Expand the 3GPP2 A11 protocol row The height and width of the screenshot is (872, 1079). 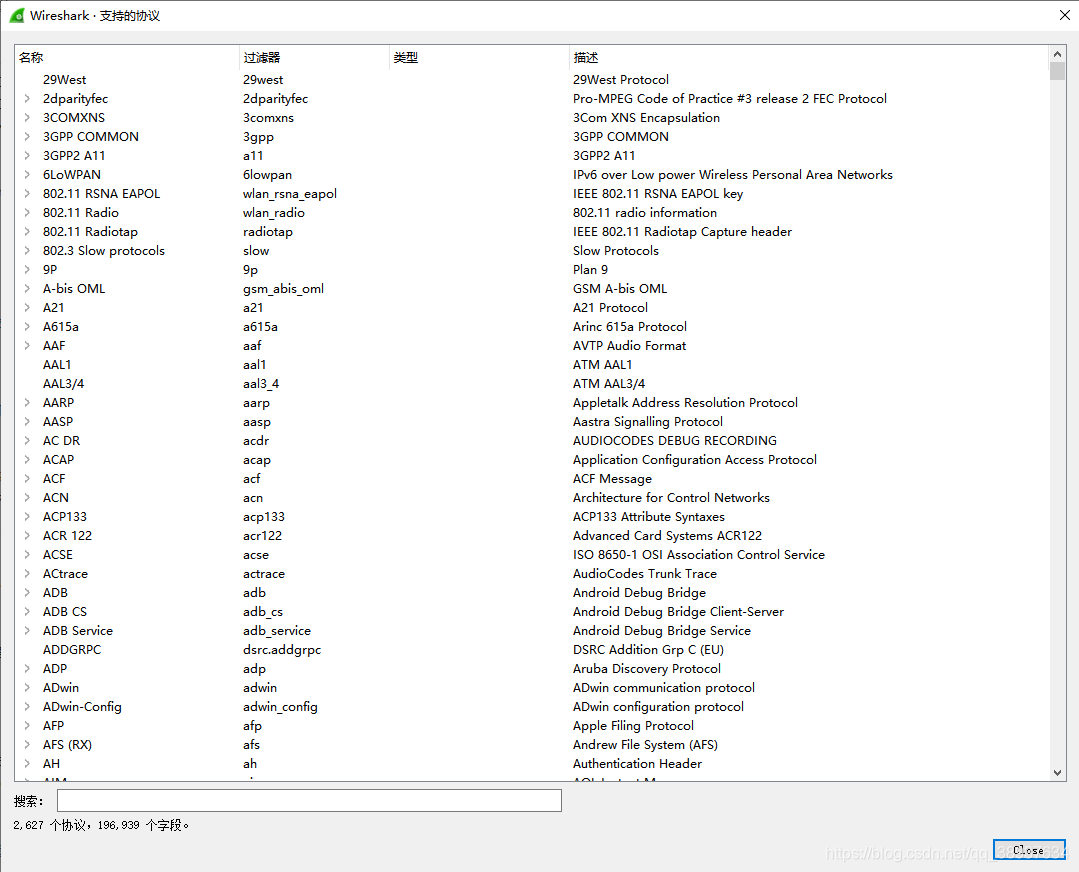click(28, 156)
